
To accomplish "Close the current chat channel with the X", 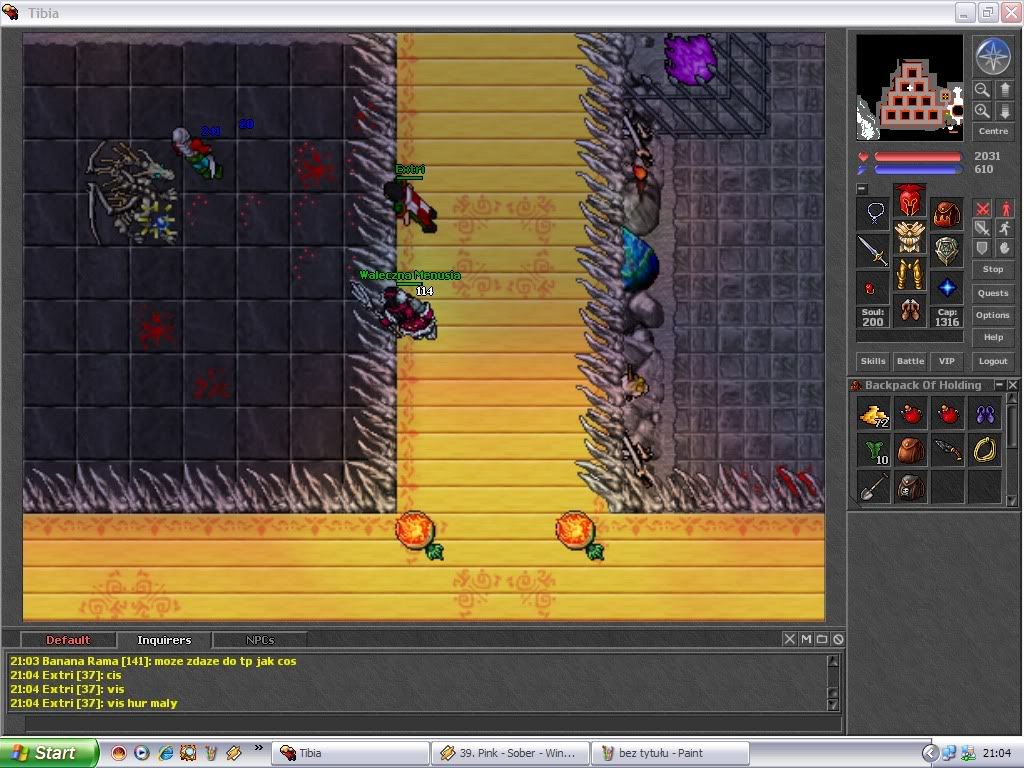I will [x=790, y=639].
